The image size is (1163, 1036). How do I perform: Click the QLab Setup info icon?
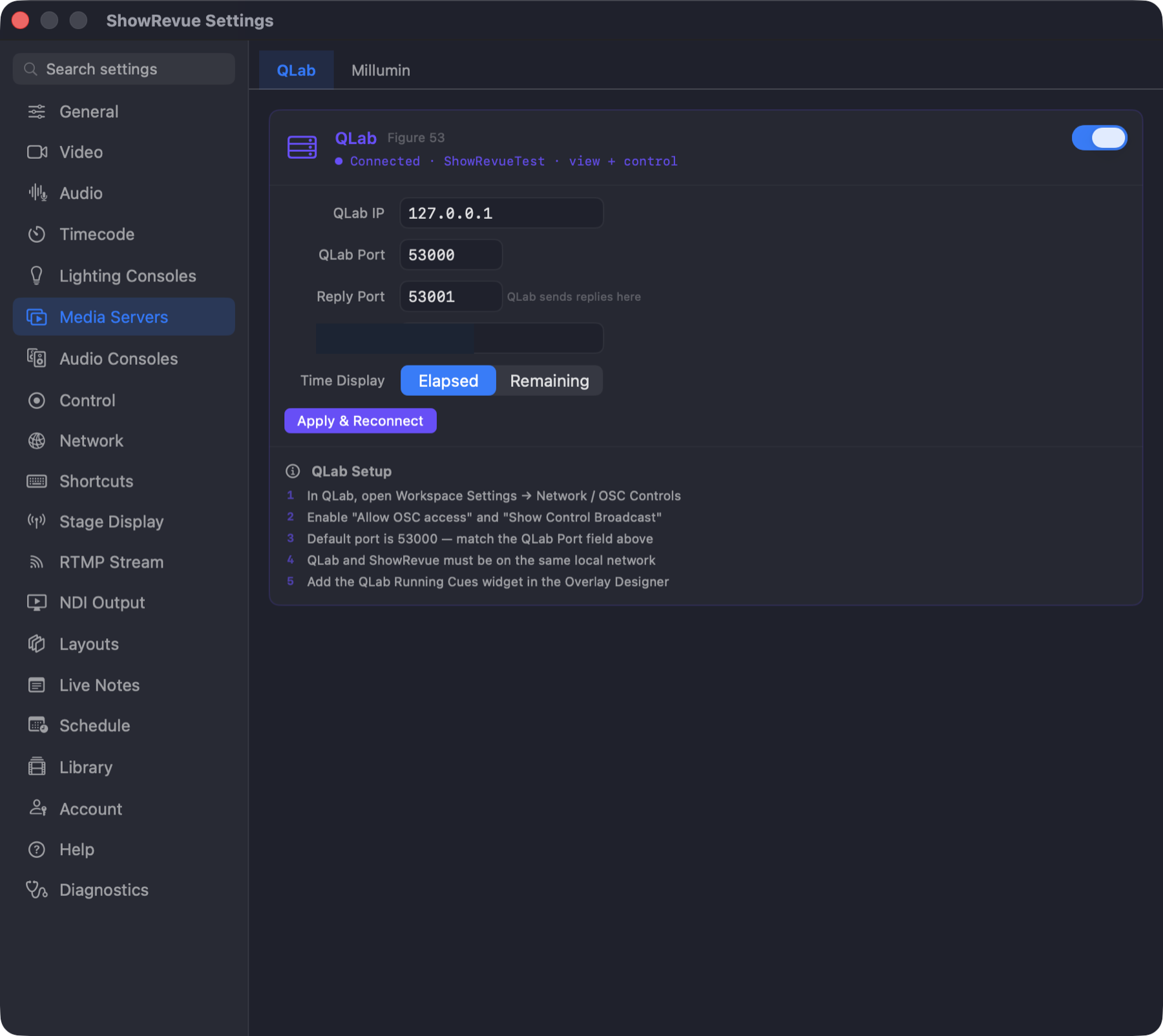coord(293,471)
